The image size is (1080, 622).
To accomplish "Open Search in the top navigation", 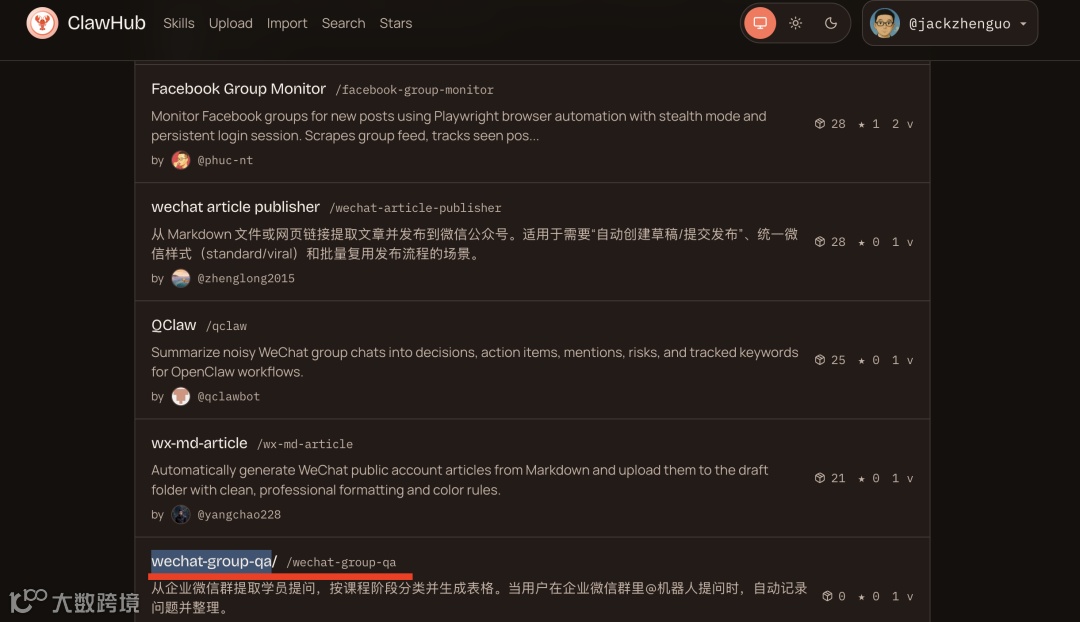I will tap(343, 23).
